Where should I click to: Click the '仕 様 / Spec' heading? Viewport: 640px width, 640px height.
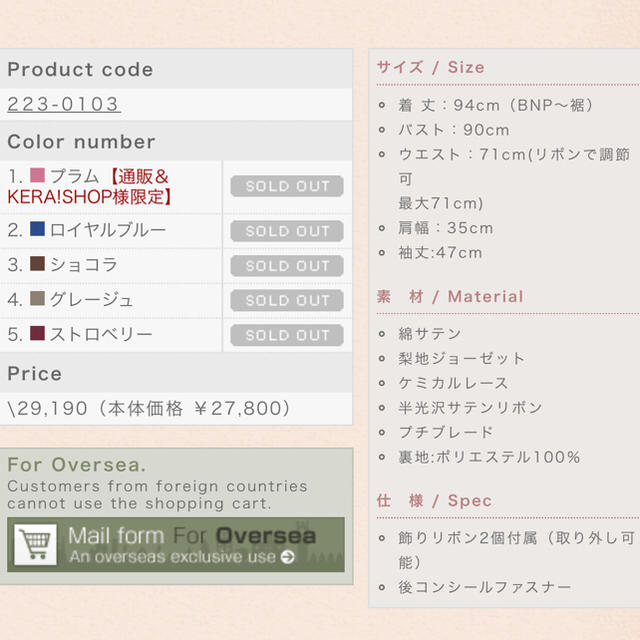(x=434, y=500)
